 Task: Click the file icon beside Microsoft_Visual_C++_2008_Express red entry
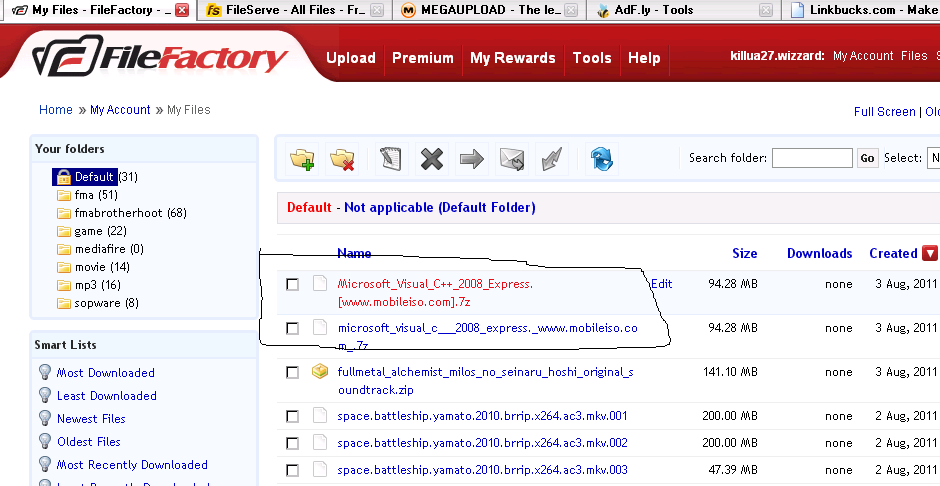tap(320, 283)
